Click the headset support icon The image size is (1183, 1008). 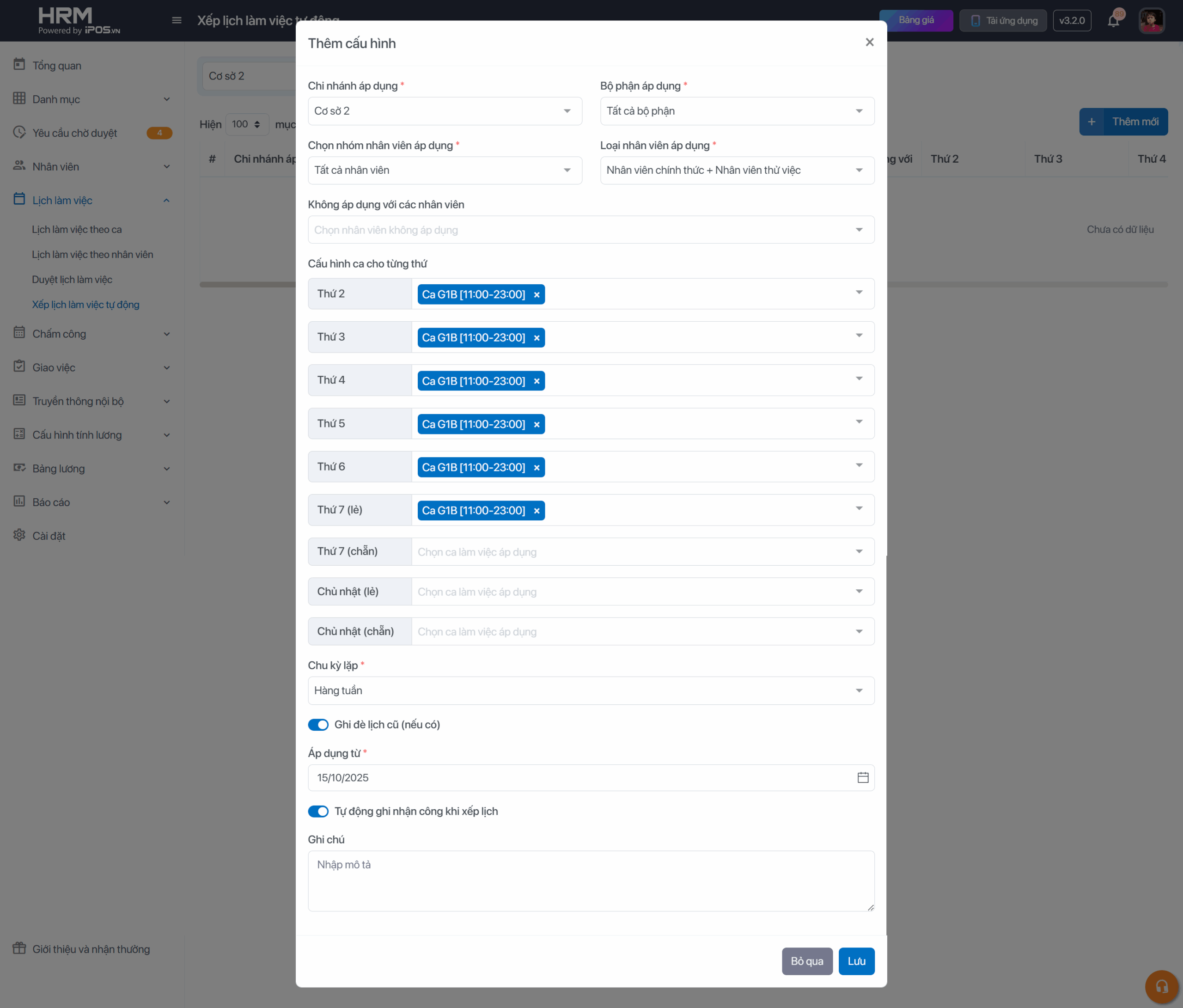pyautogui.click(x=1161, y=986)
